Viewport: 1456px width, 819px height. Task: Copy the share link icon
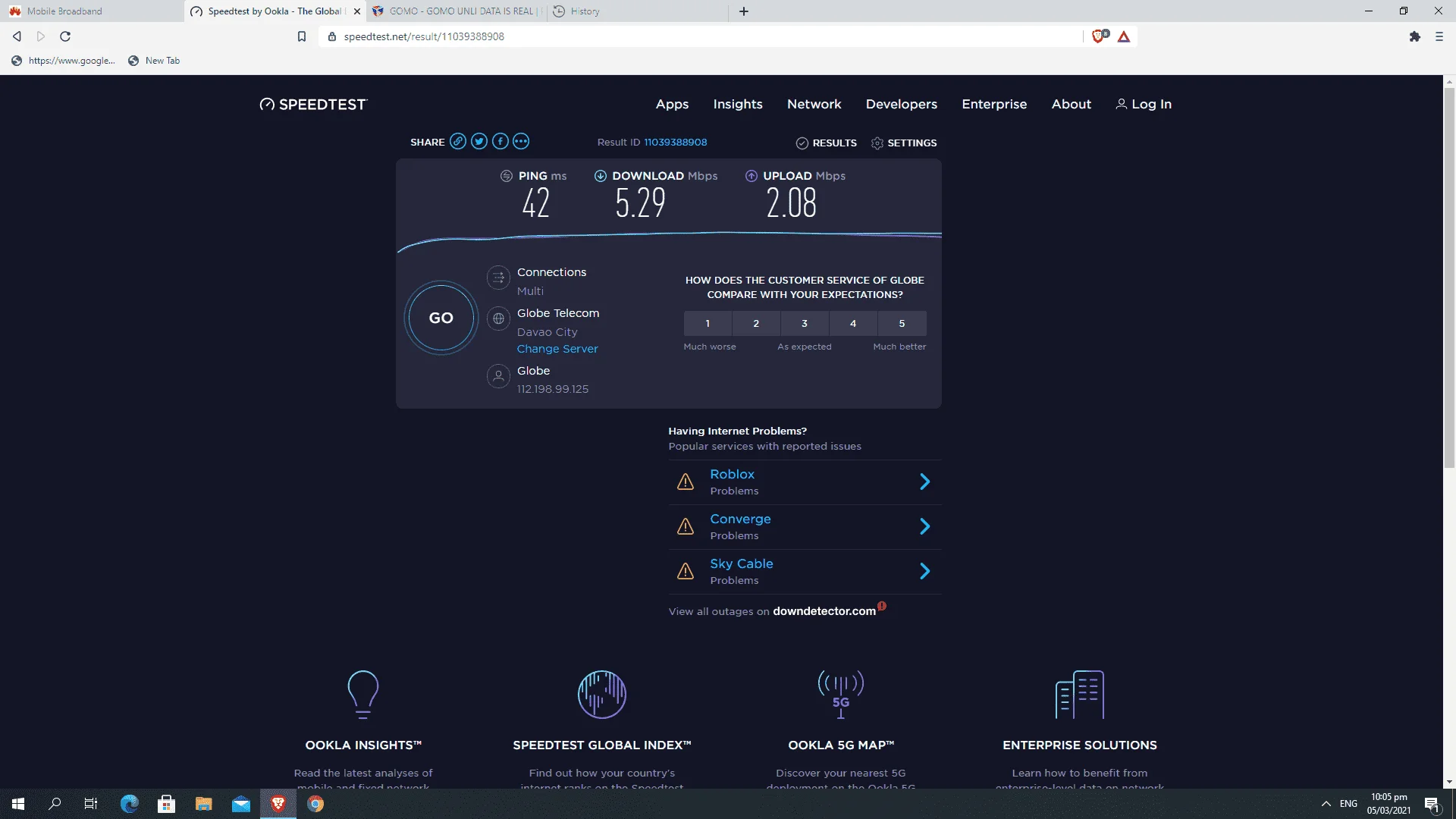(x=458, y=141)
